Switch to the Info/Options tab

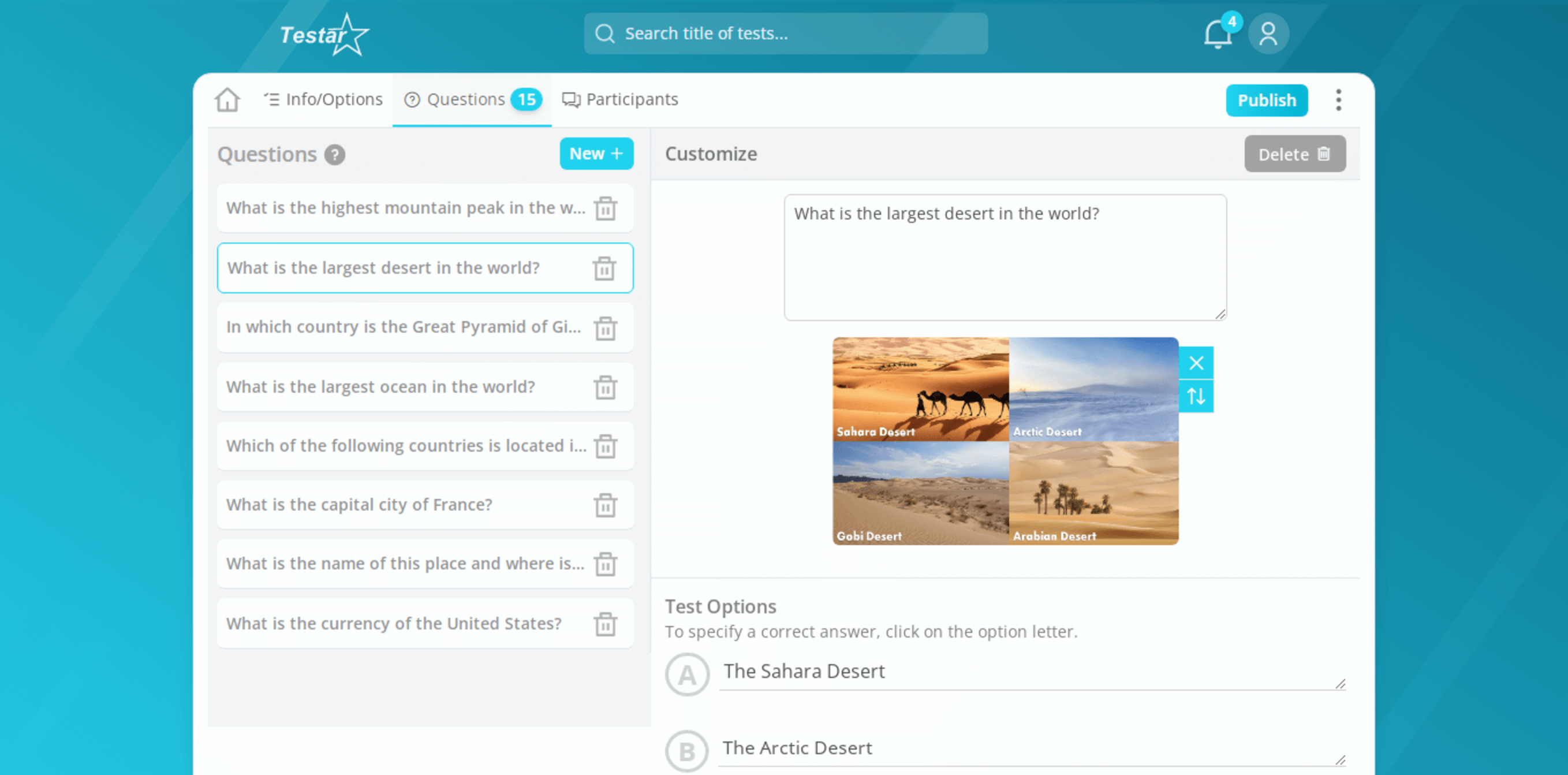click(323, 99)
